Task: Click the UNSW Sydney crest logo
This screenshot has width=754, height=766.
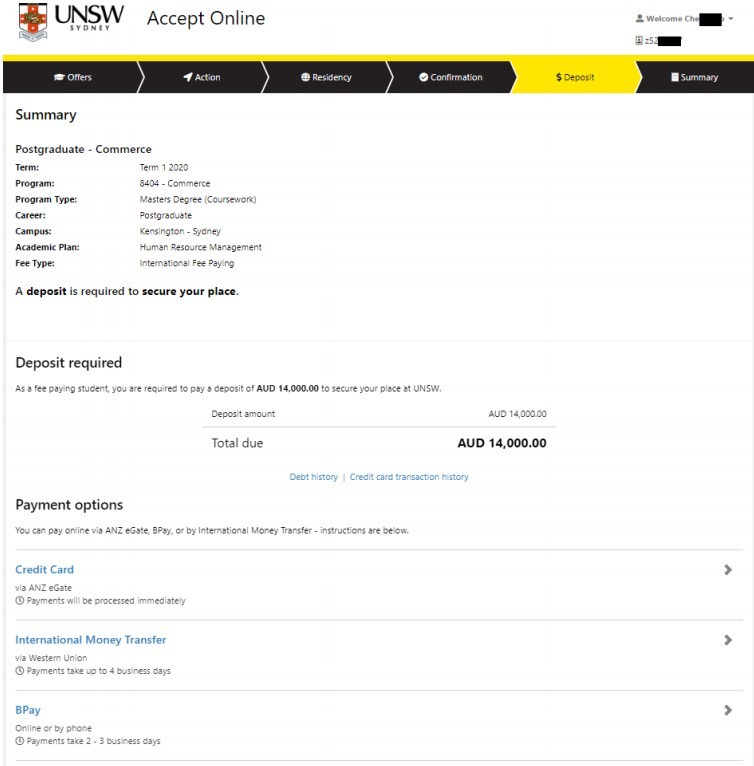Action: [33, 22]
